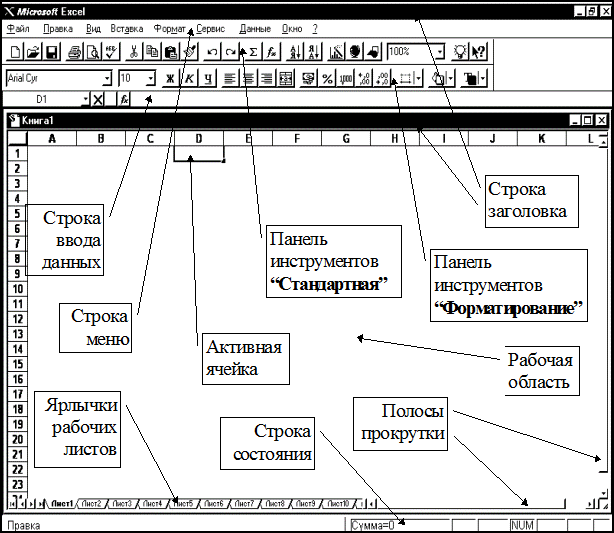Image resolution: width=614 pixels, height=533 pixels.
Task: Open a file with the Open folder icon
Action: coord(33,52)
